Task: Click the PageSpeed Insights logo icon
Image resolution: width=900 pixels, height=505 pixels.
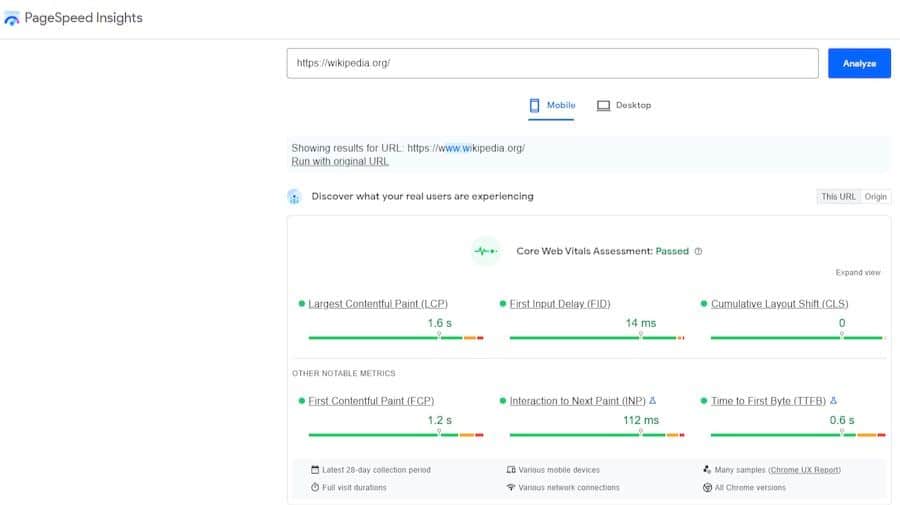Action: [12, 18]
